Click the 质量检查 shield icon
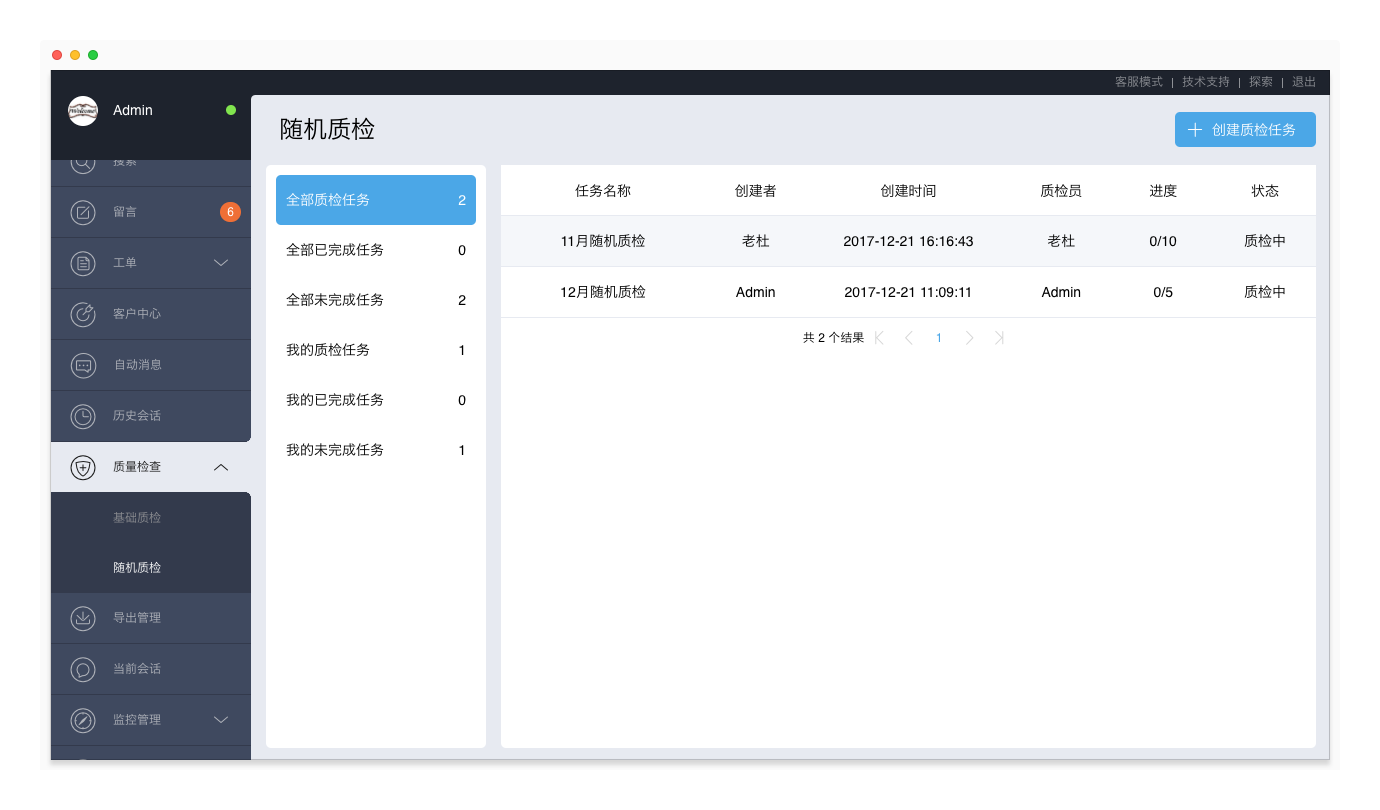 click(83, 467)
